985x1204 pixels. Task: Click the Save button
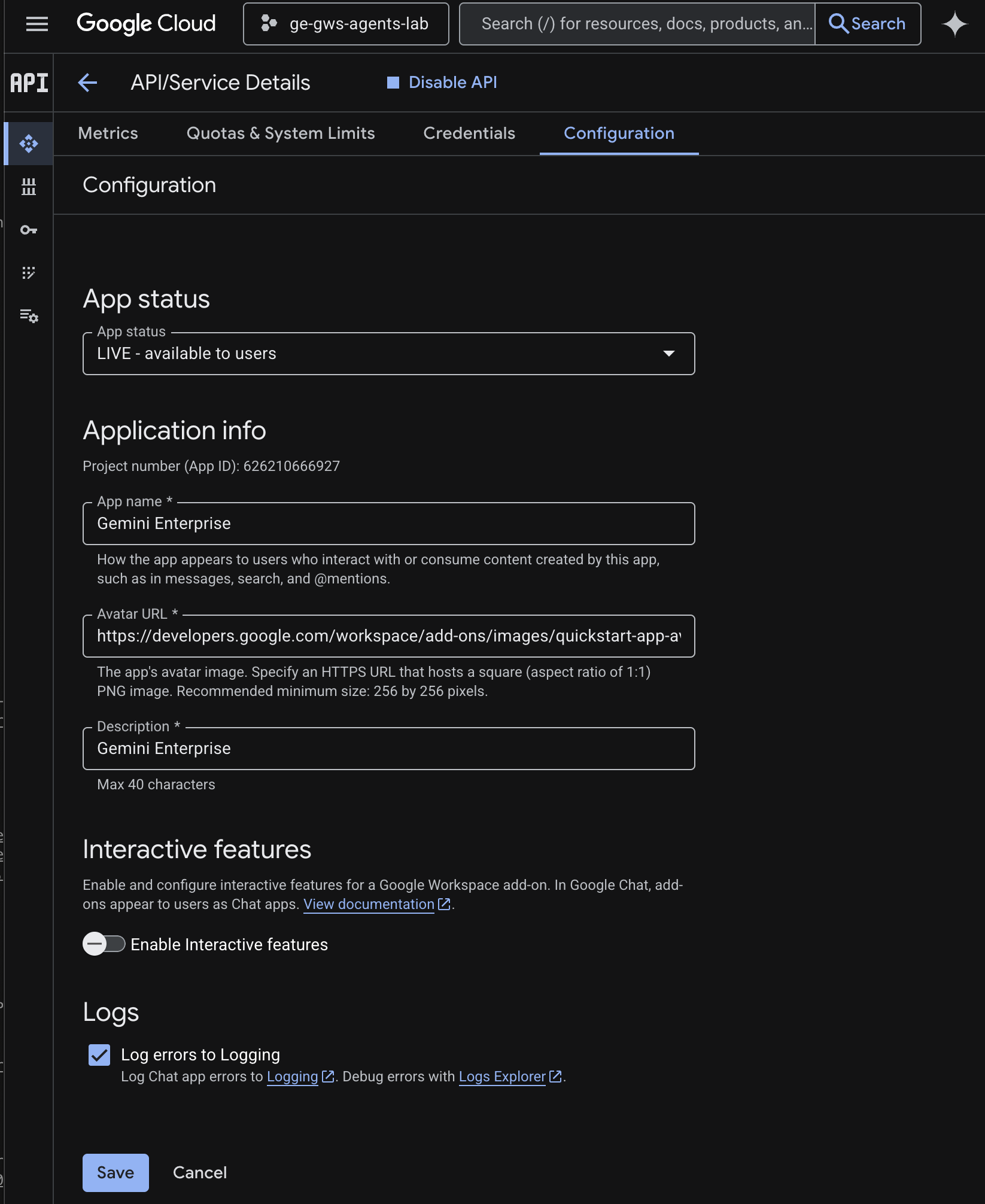tap(115, 1173)
